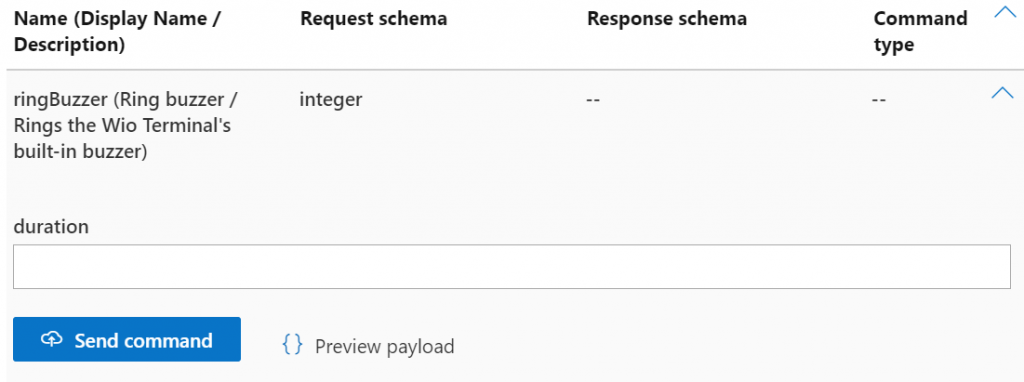Screen dimensions: 1024x382
Task: Focus the duration input field
Action: click(511, 266)
